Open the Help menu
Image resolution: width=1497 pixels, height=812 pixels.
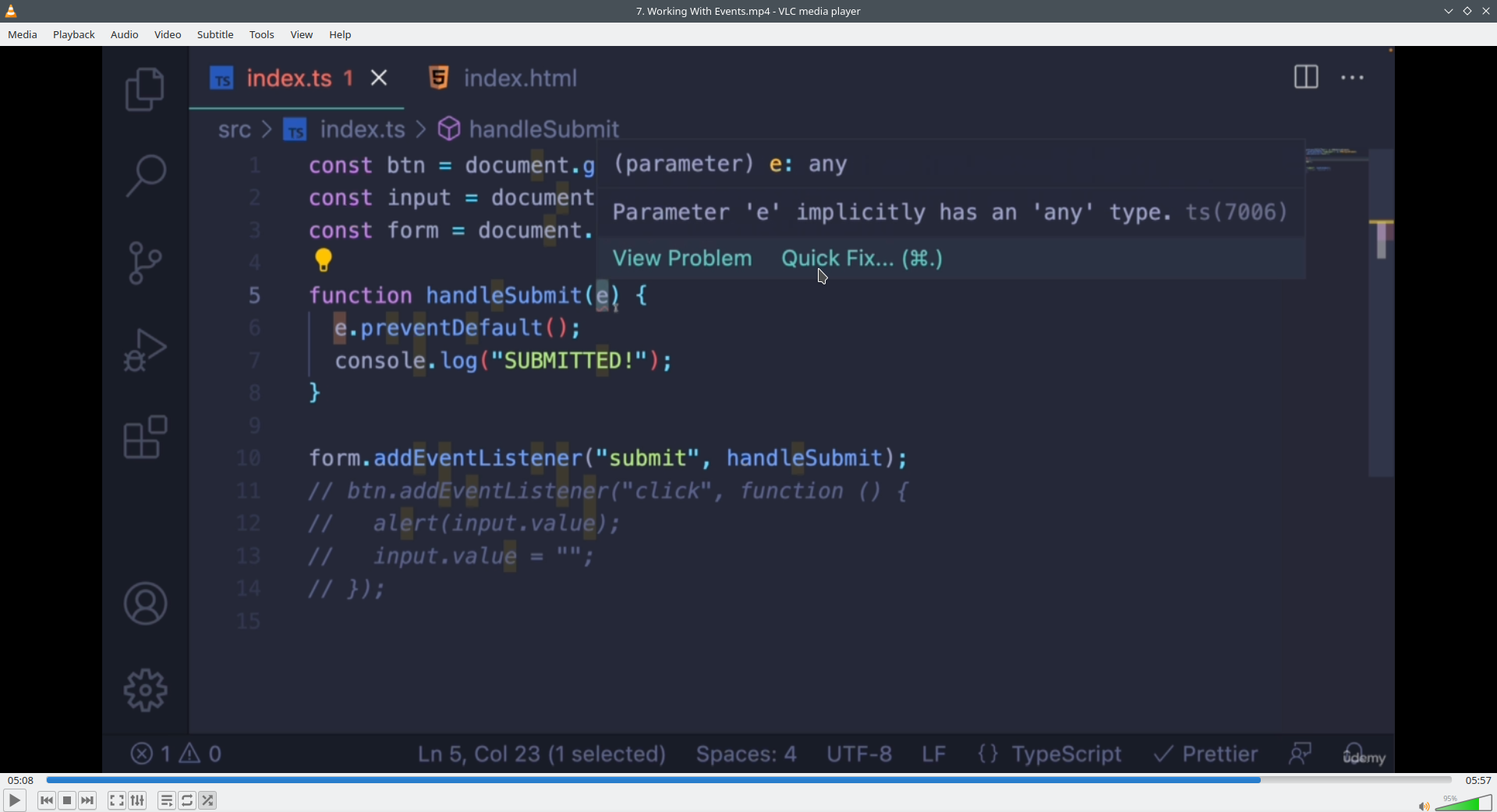tap(341, 35)
